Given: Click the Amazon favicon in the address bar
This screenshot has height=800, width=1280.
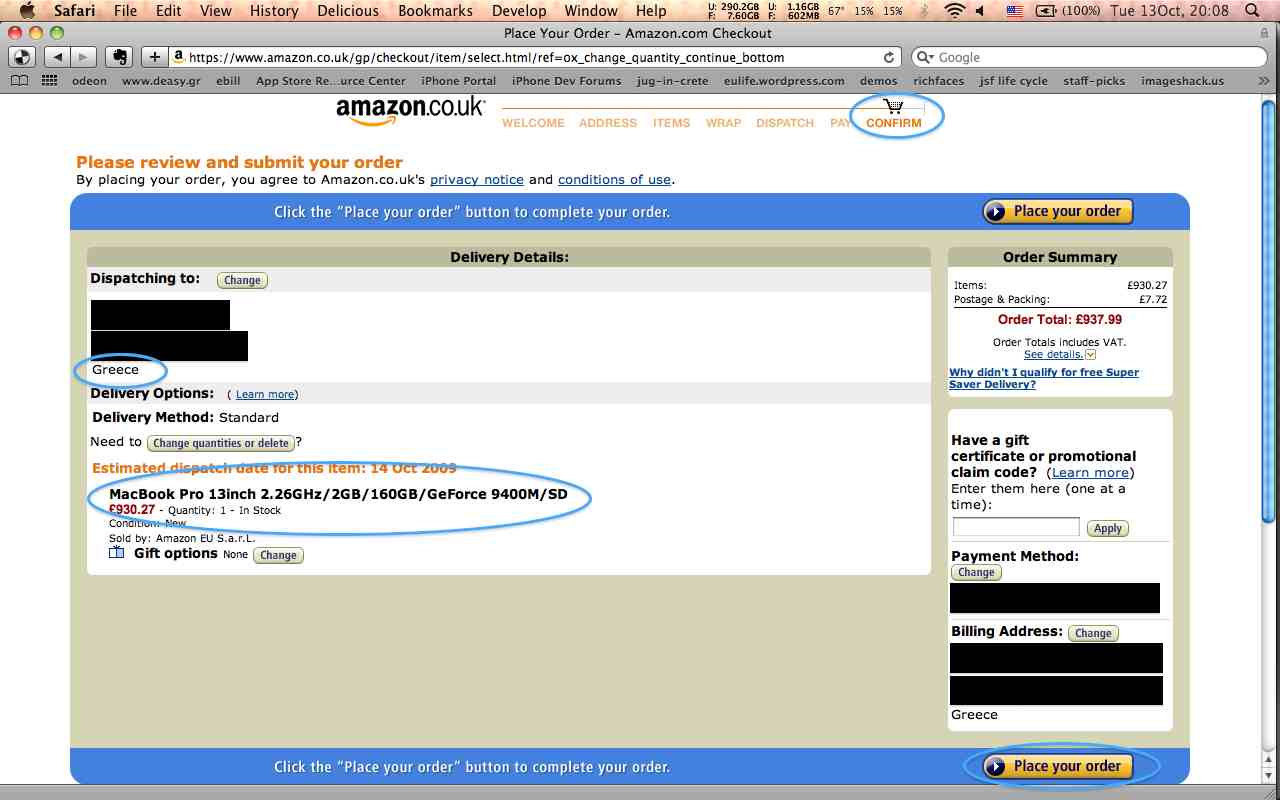Looking at the screenshot, I should [x=178, y=57].
